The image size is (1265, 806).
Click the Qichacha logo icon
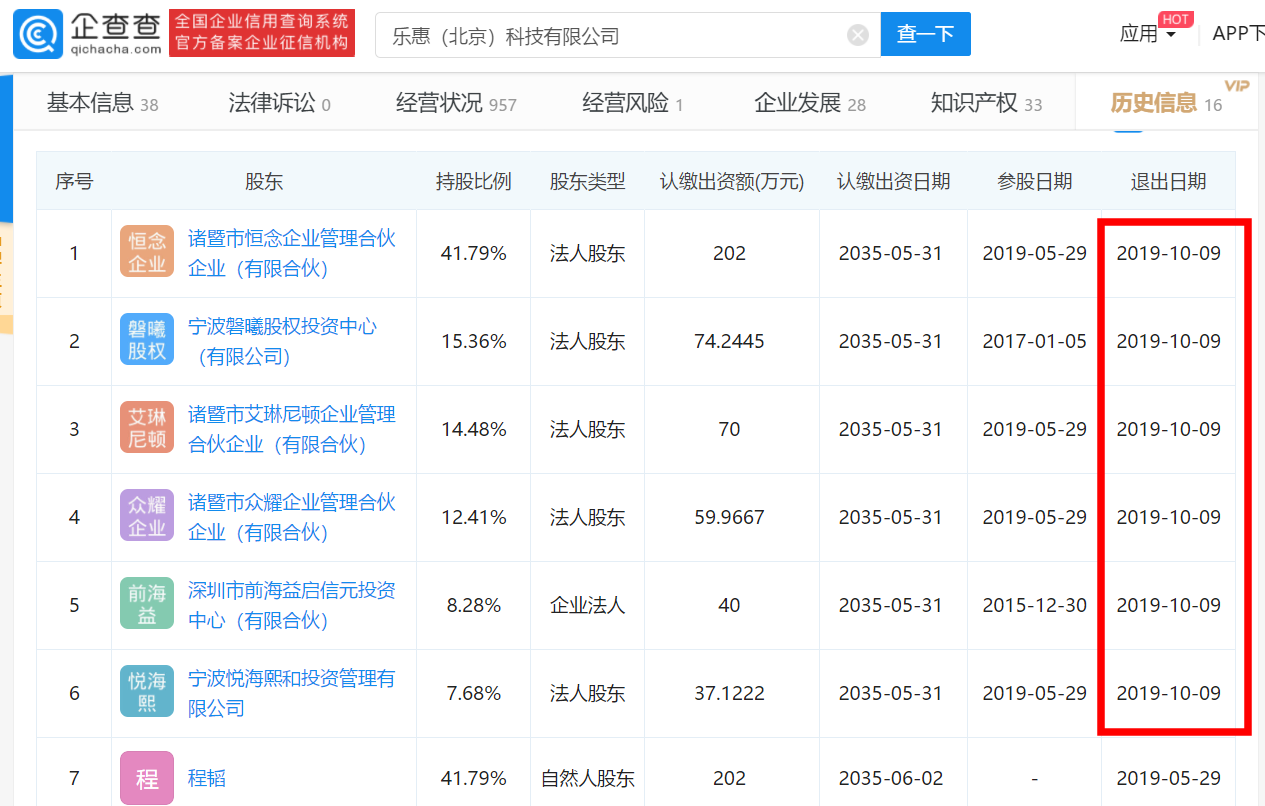point(38,35)
